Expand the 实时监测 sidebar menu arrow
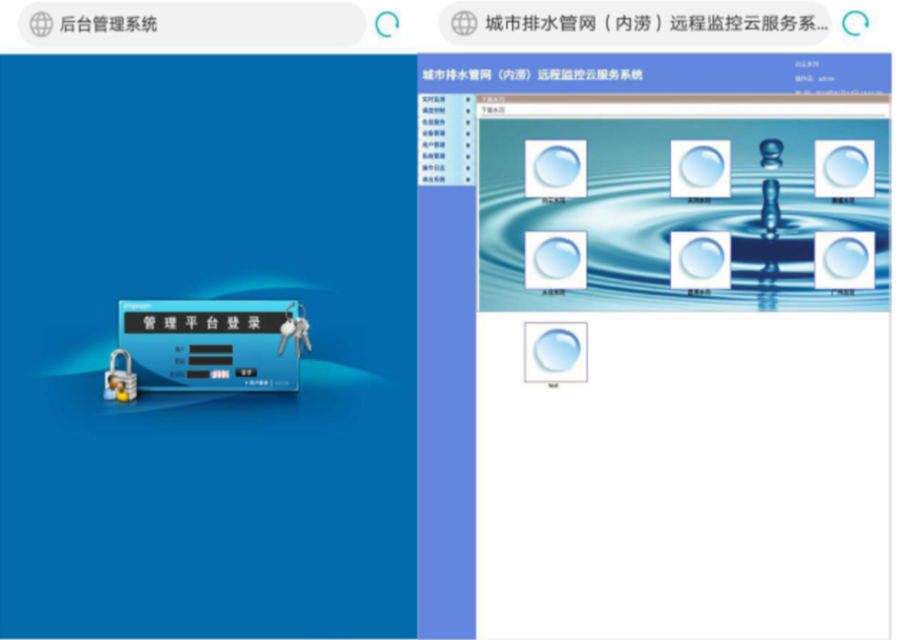 [467, 99]
